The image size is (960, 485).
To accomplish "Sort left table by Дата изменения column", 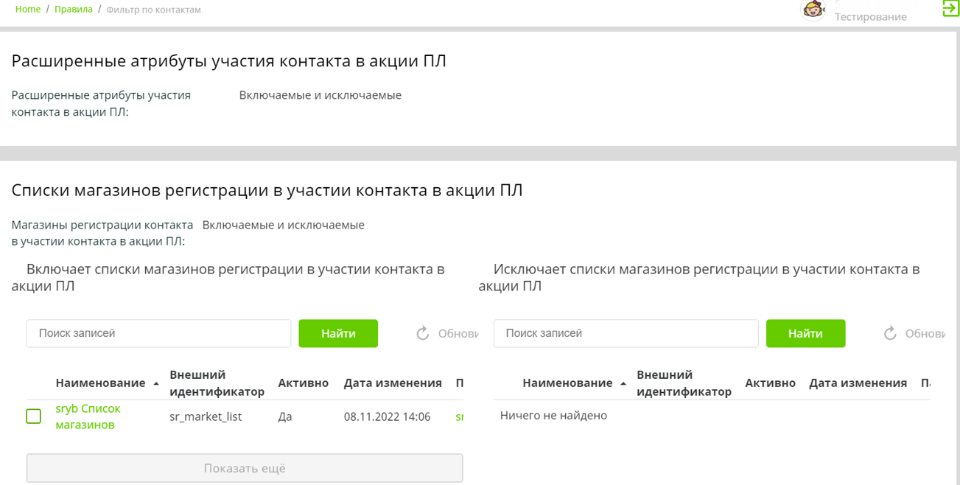I will 392,383.
